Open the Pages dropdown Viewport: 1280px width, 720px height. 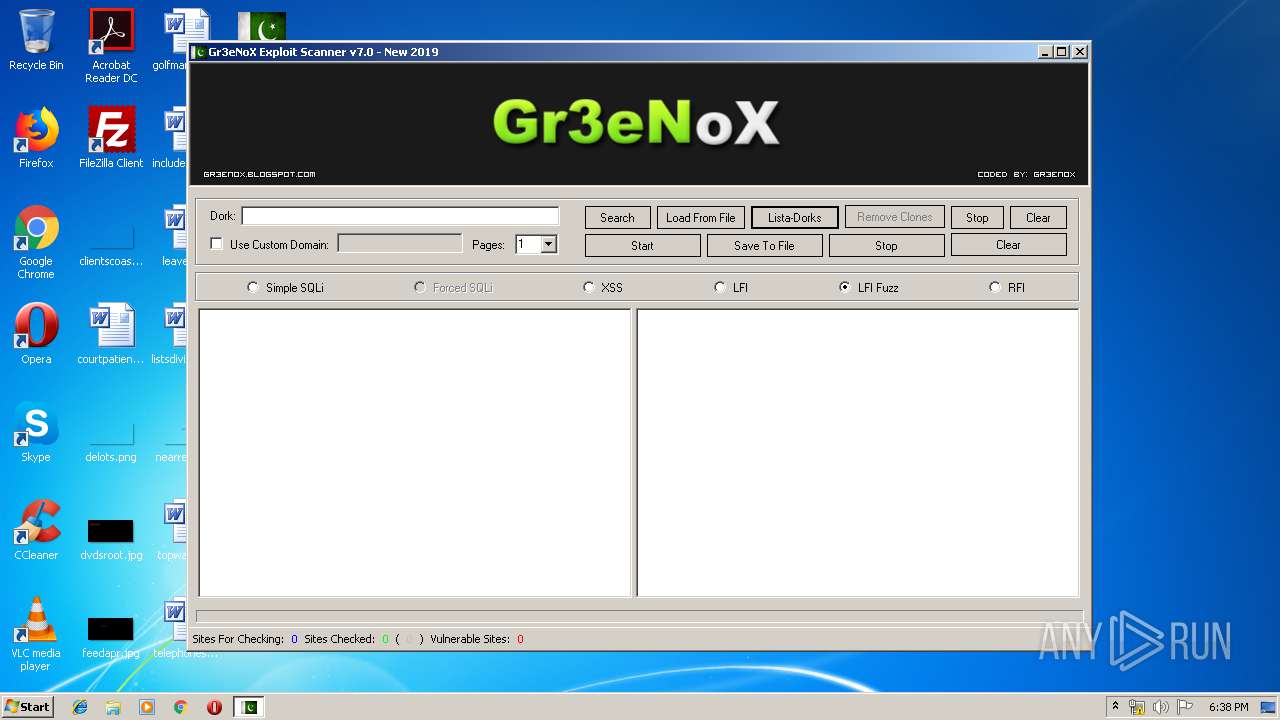tap(548, 244)
